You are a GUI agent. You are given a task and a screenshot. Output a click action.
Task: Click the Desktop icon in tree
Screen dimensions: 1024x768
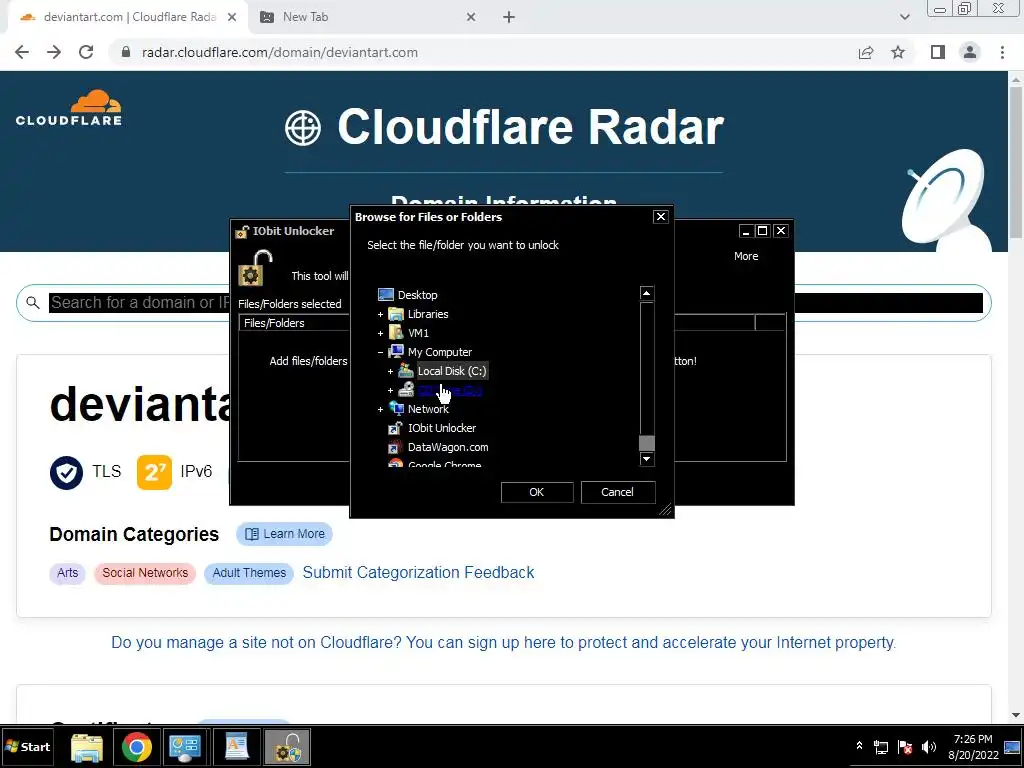(386, 295)
